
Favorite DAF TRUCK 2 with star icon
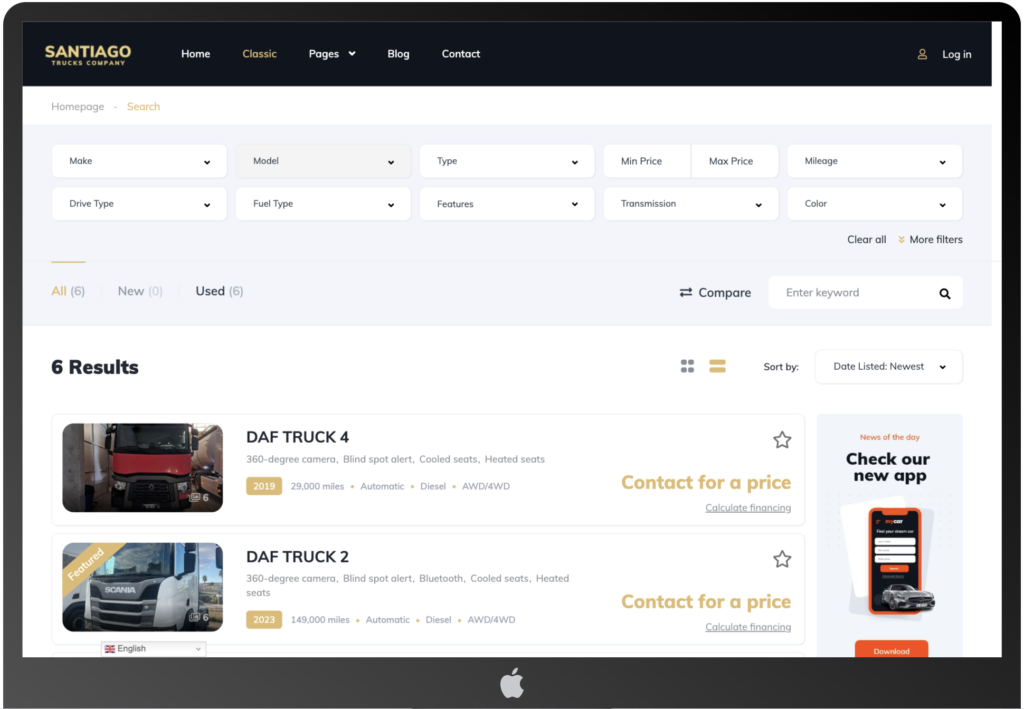tap(782, 559)
